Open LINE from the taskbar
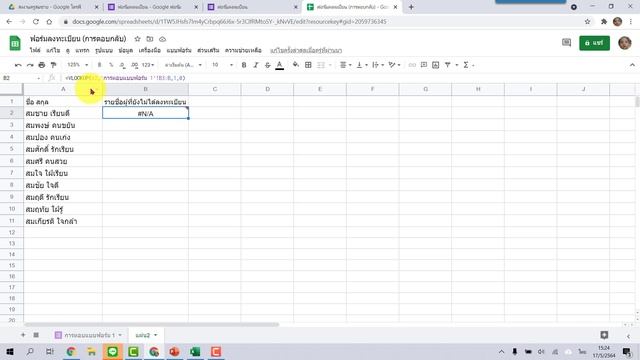 coord(113,351)
